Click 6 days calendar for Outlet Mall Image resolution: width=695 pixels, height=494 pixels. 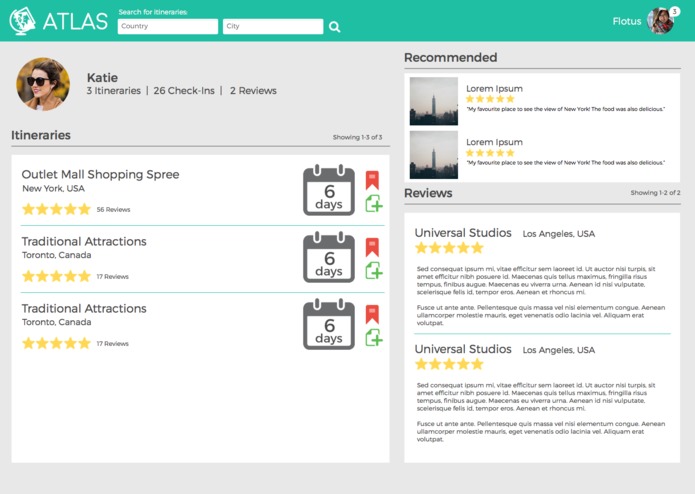(329, 190)
